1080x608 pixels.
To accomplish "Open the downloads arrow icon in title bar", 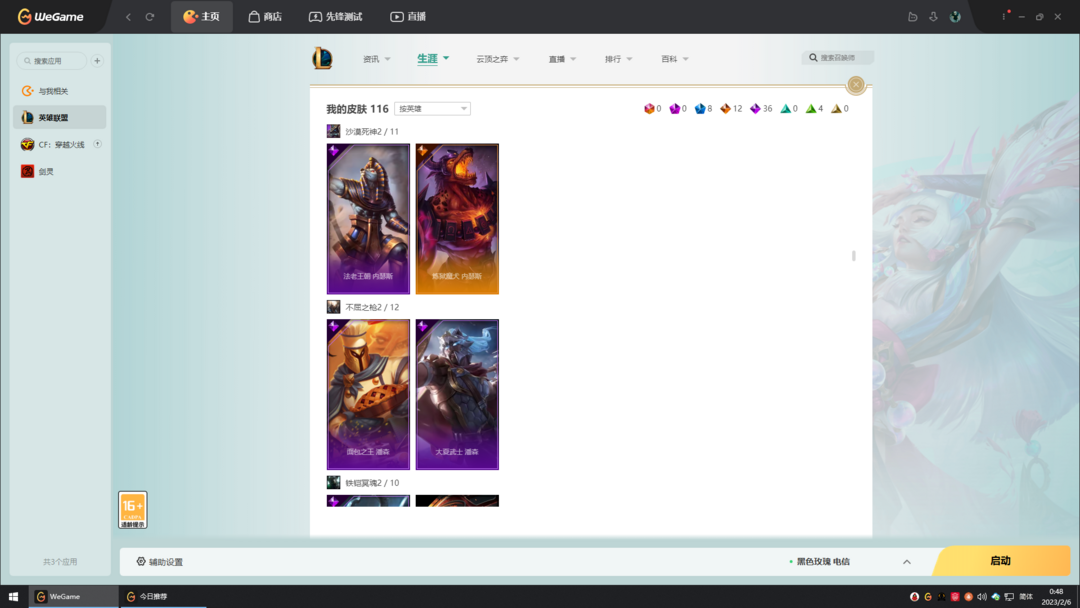I will point(933,17).
